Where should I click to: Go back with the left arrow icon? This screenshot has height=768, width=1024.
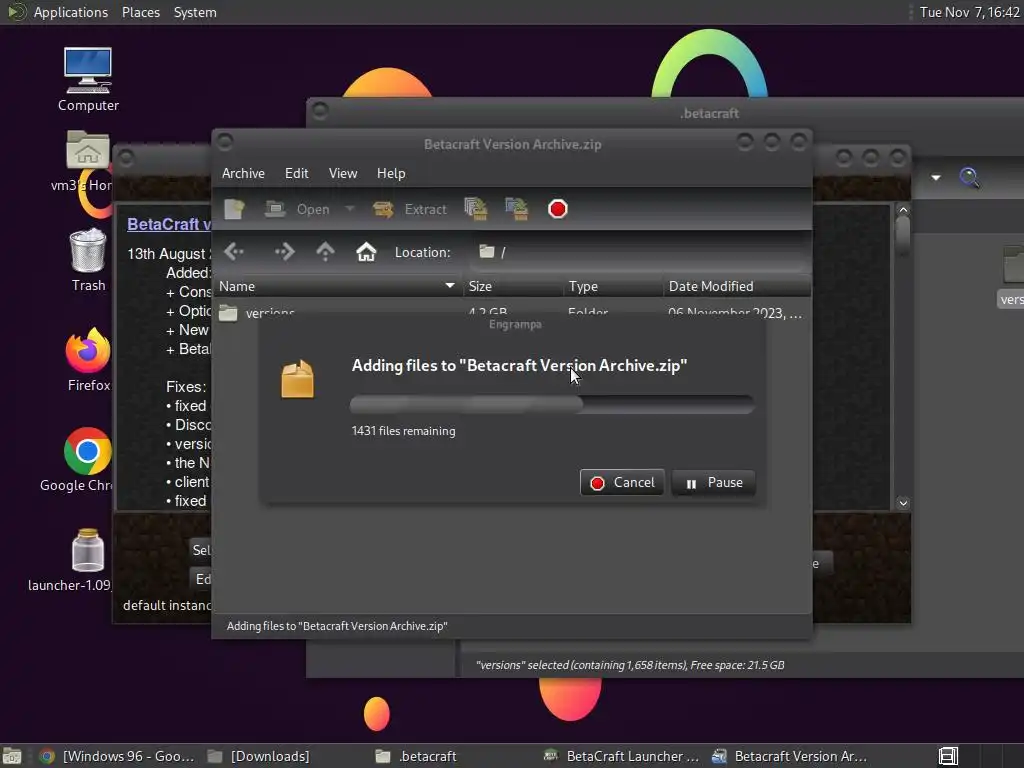point(234,251)
